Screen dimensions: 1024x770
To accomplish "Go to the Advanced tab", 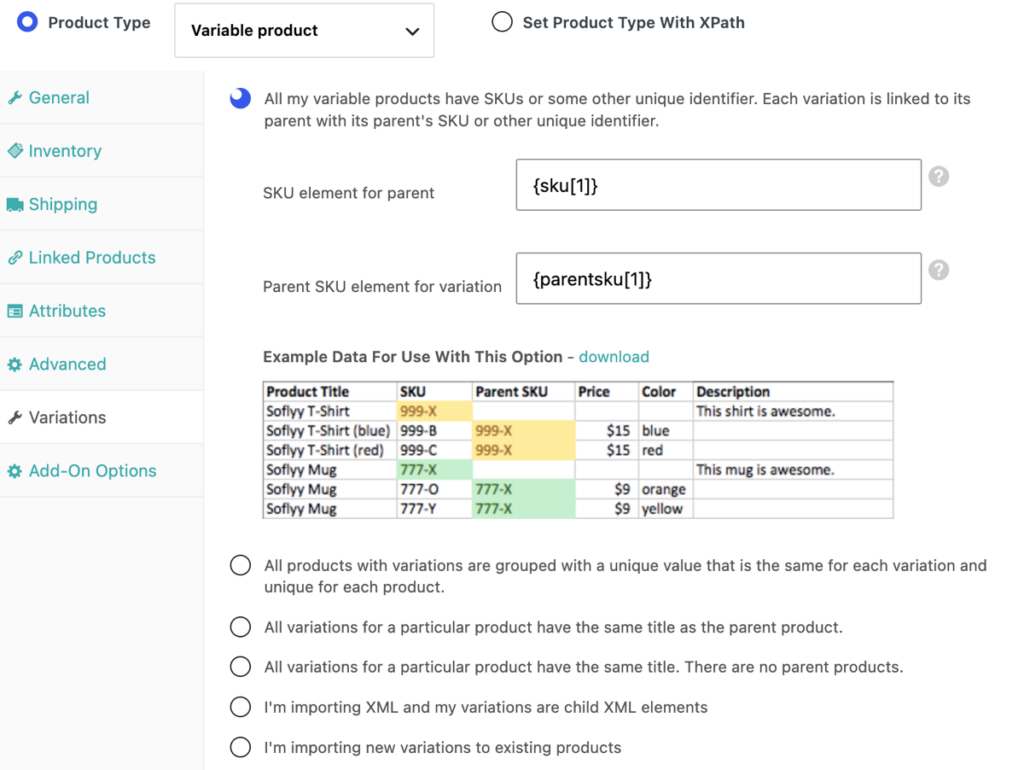I will [101, 364].
